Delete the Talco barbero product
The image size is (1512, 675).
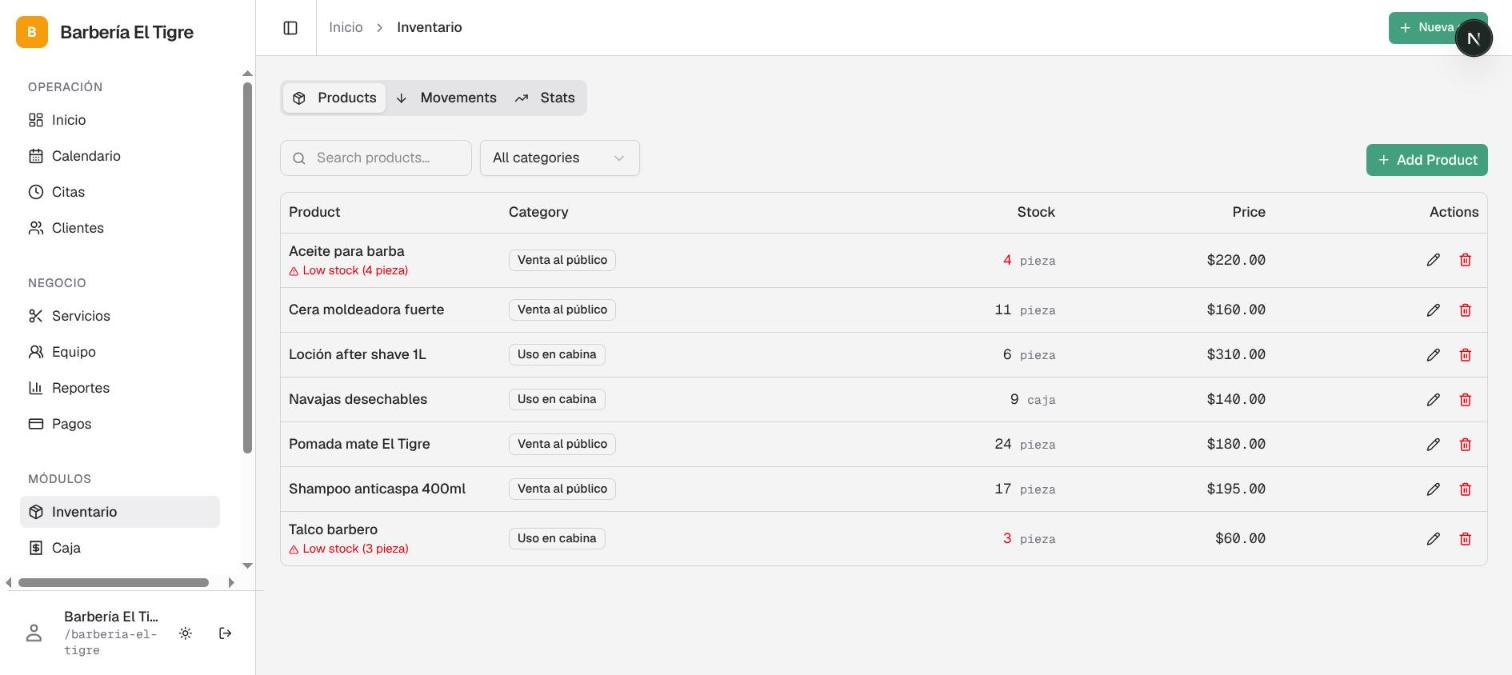(1465, 539)
